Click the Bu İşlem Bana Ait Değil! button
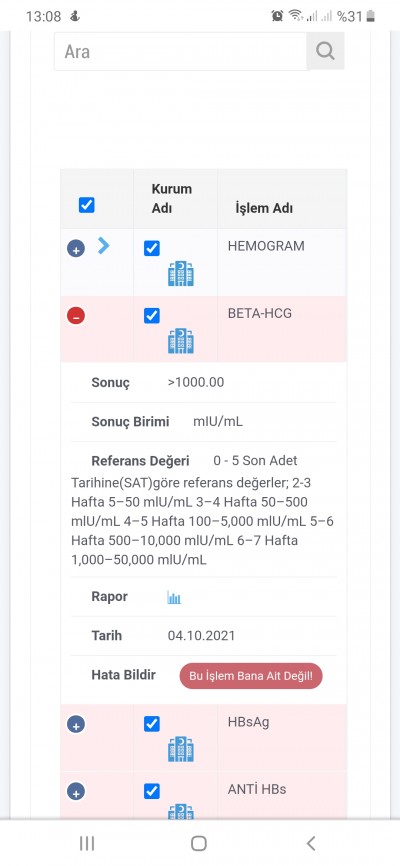 point(251,676)
